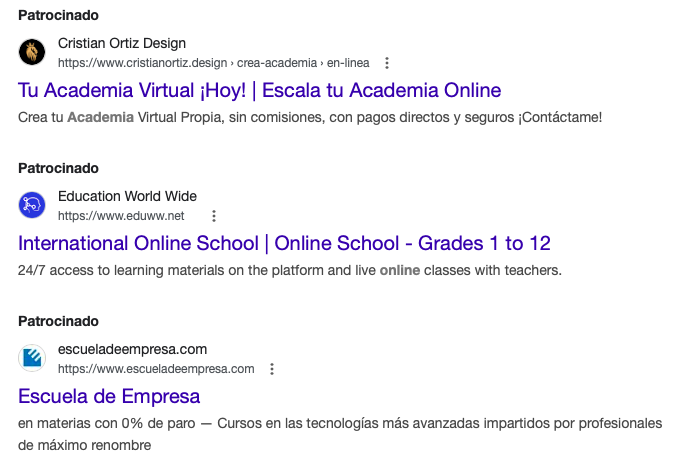Screen dimensions: 676x458
Task: Click the Education World Wide favicon
Action: point(32,205)
